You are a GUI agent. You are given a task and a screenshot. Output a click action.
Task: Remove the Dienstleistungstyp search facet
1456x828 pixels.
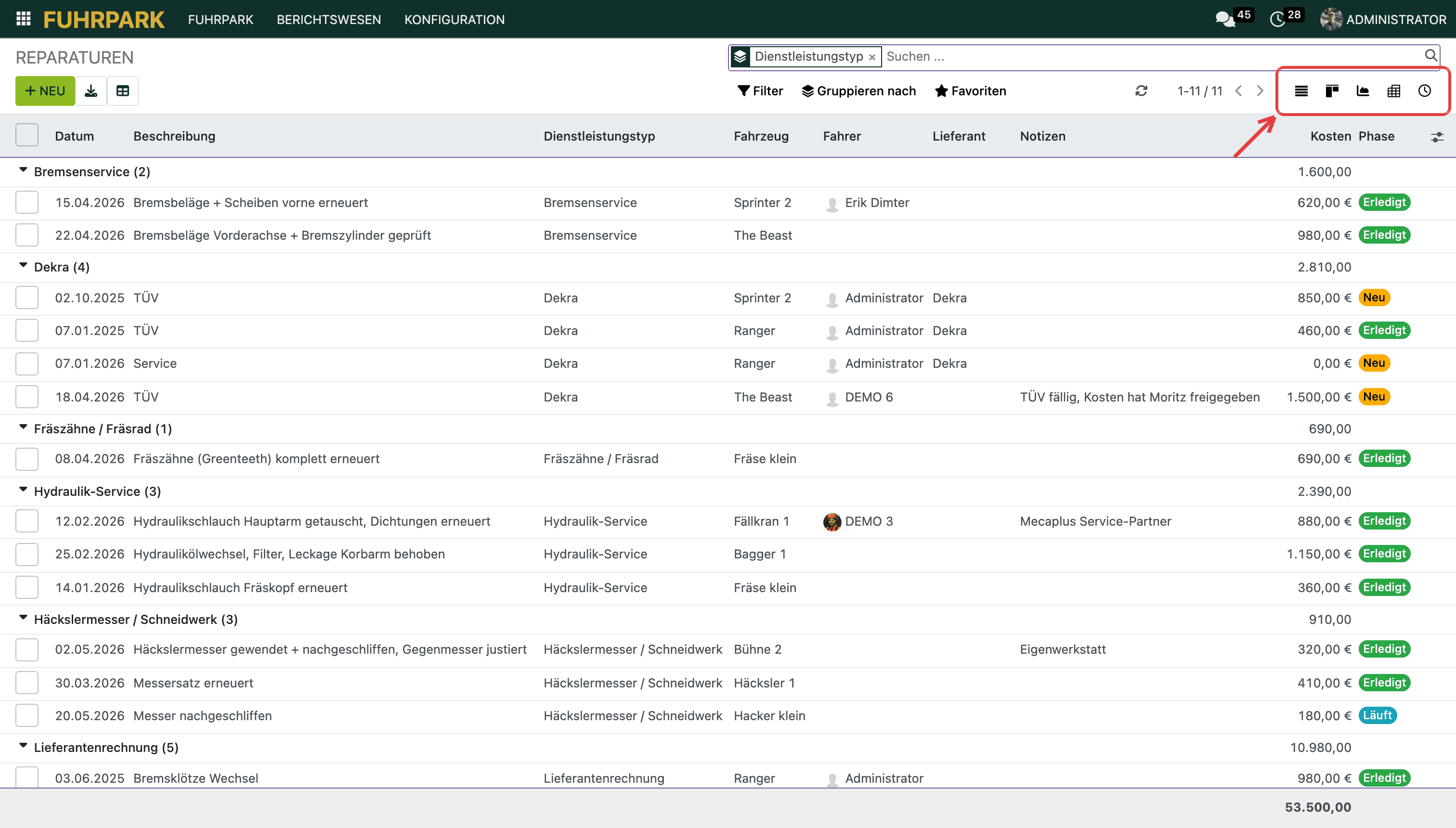(x=872, y=57)
